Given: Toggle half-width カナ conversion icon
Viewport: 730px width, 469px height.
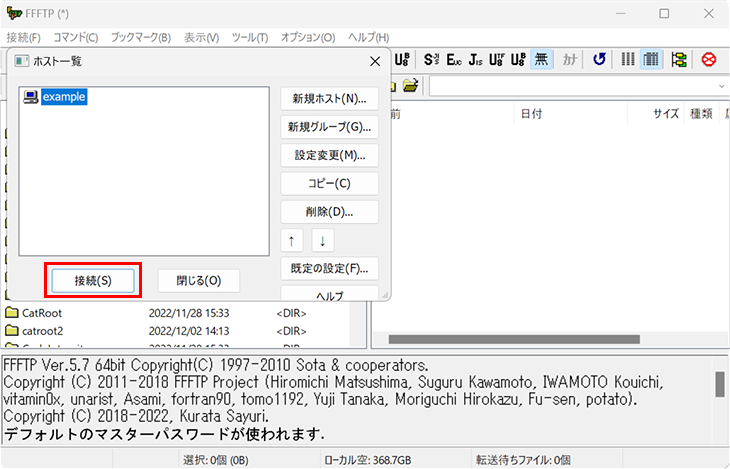Looking at the screenshot, I should 570,60.
